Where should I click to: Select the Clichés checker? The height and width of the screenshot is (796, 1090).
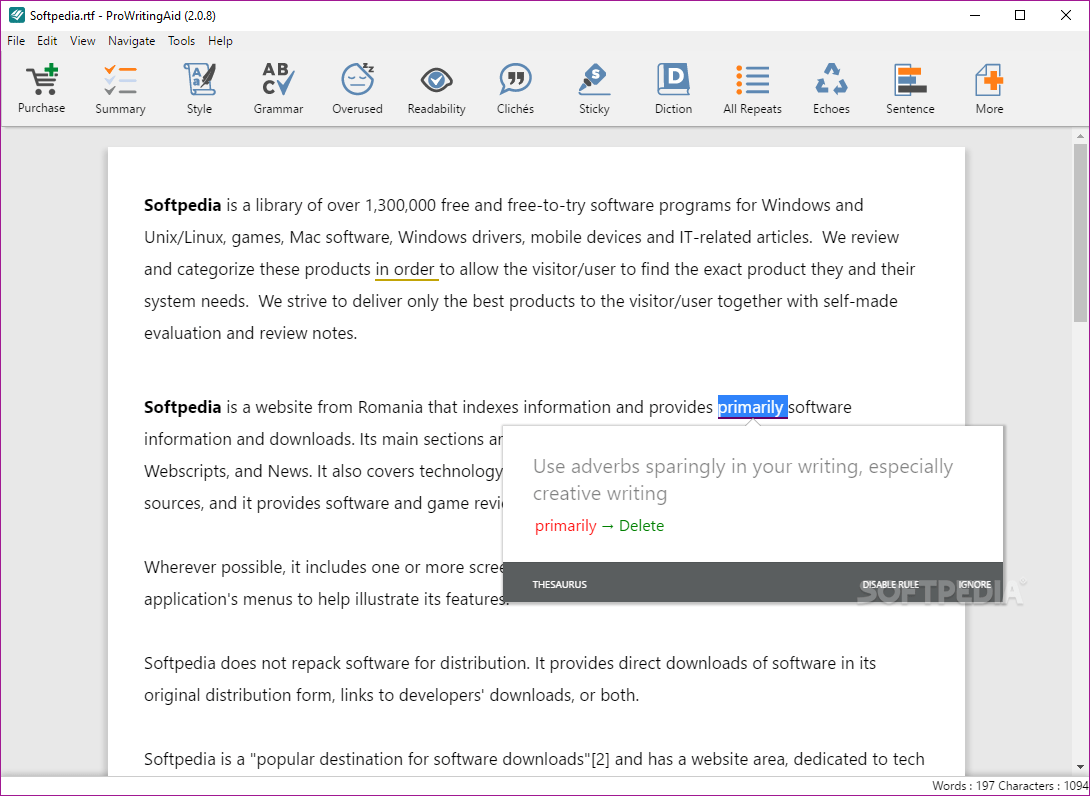point(515,87)
